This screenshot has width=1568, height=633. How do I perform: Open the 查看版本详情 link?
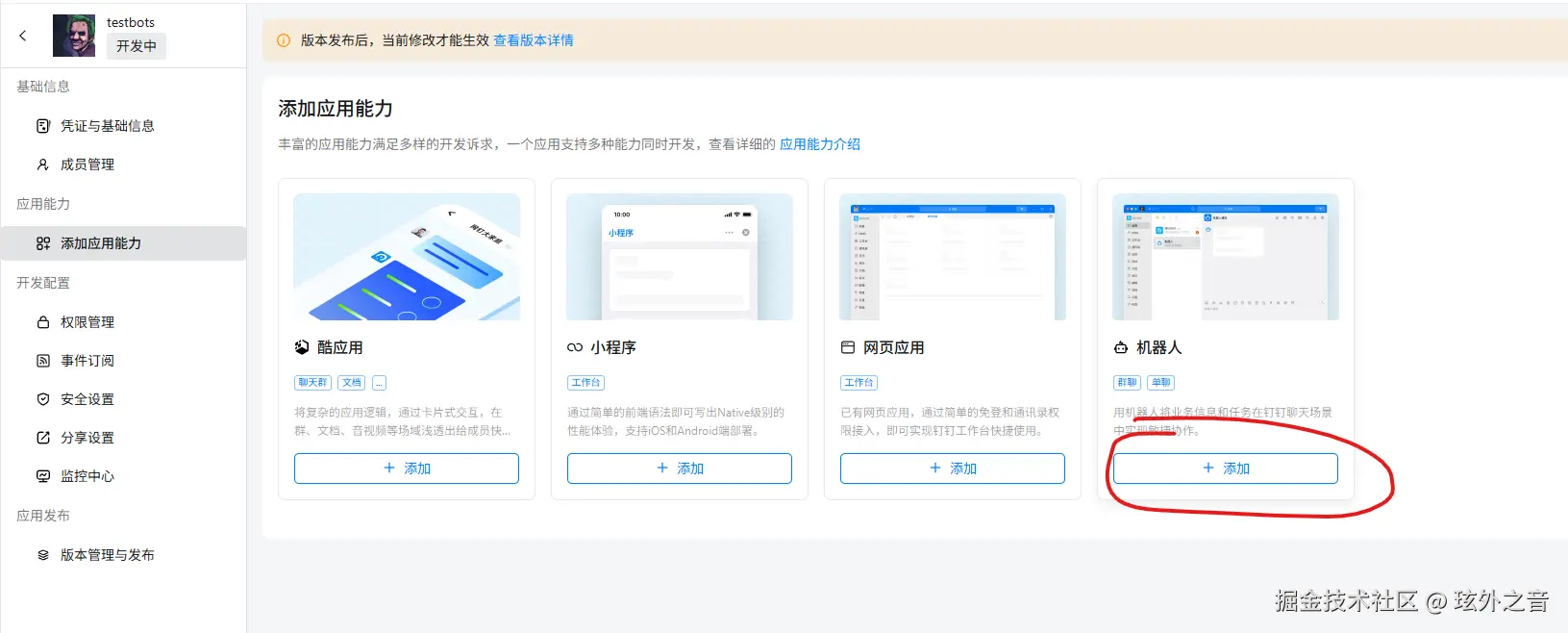[534, 40]
